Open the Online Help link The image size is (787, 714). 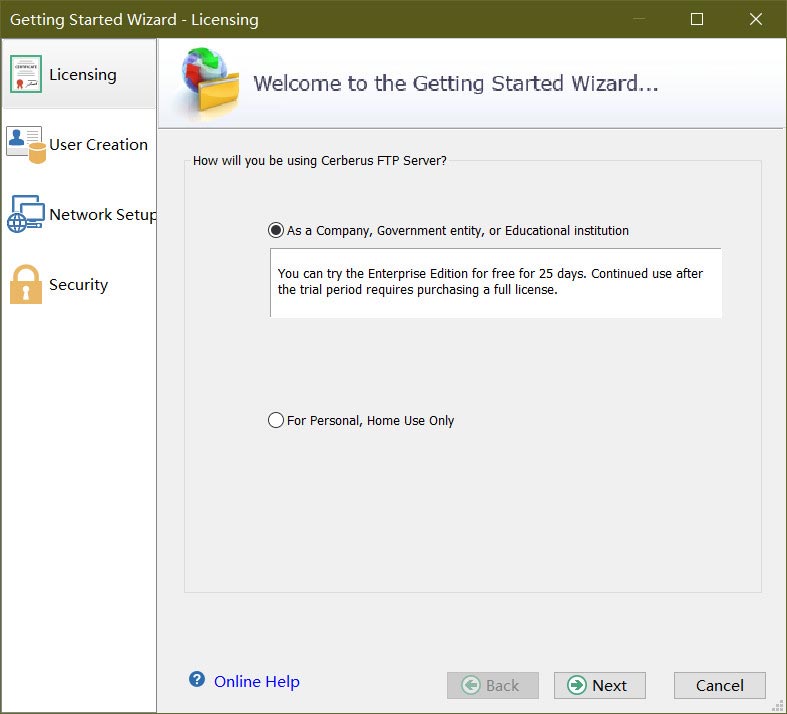pos(256,681)
